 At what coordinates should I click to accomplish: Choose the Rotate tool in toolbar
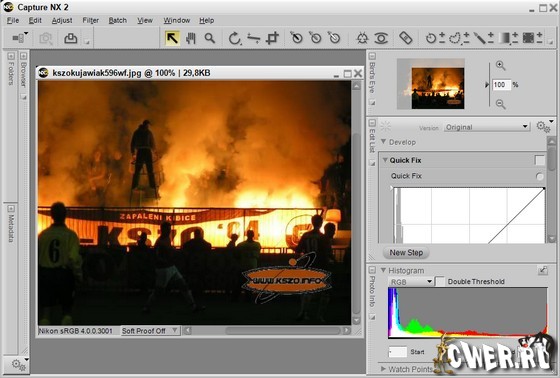[x=234, y=38]
